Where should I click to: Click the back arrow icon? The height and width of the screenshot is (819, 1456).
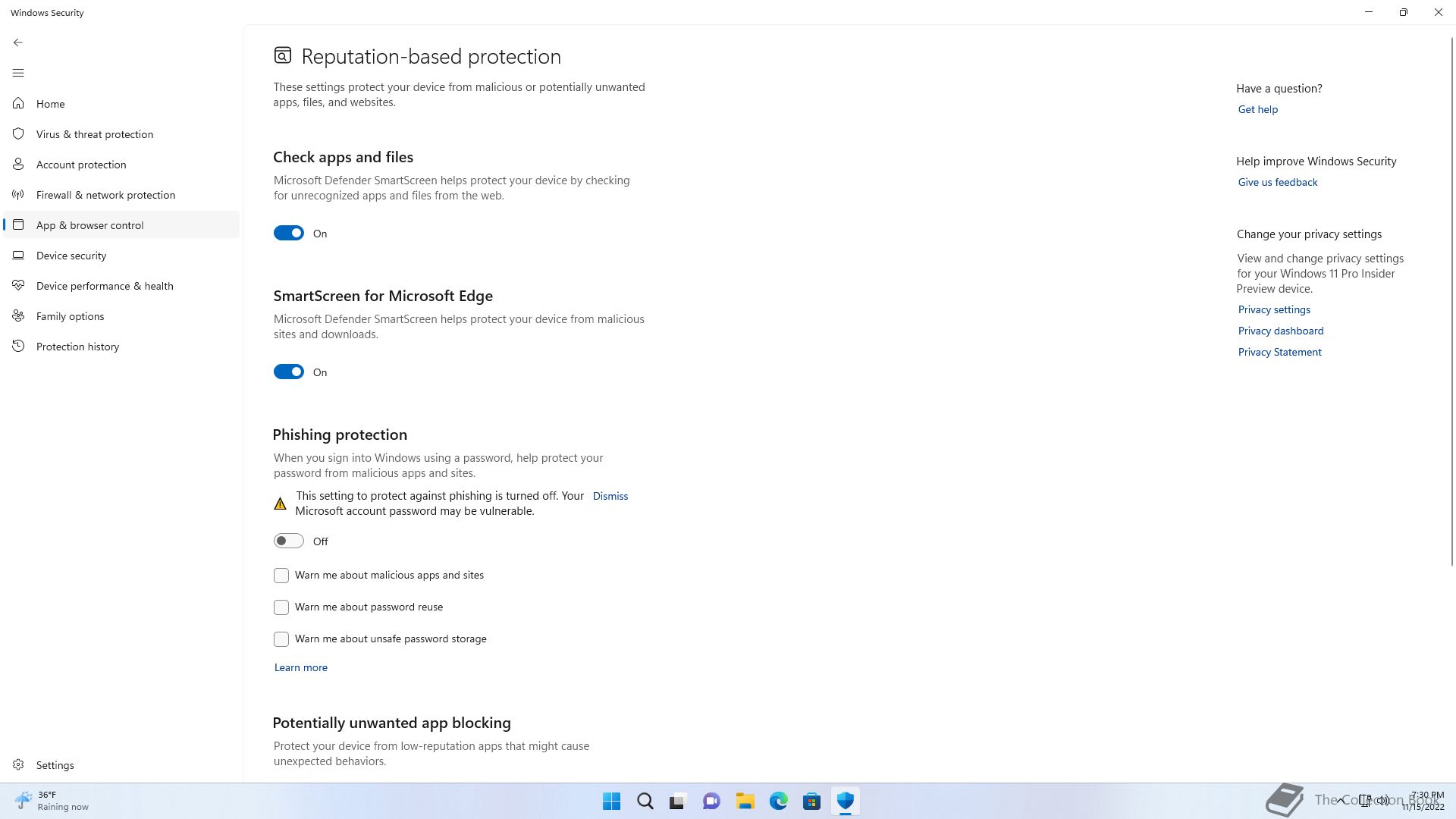tap(18, 42)
